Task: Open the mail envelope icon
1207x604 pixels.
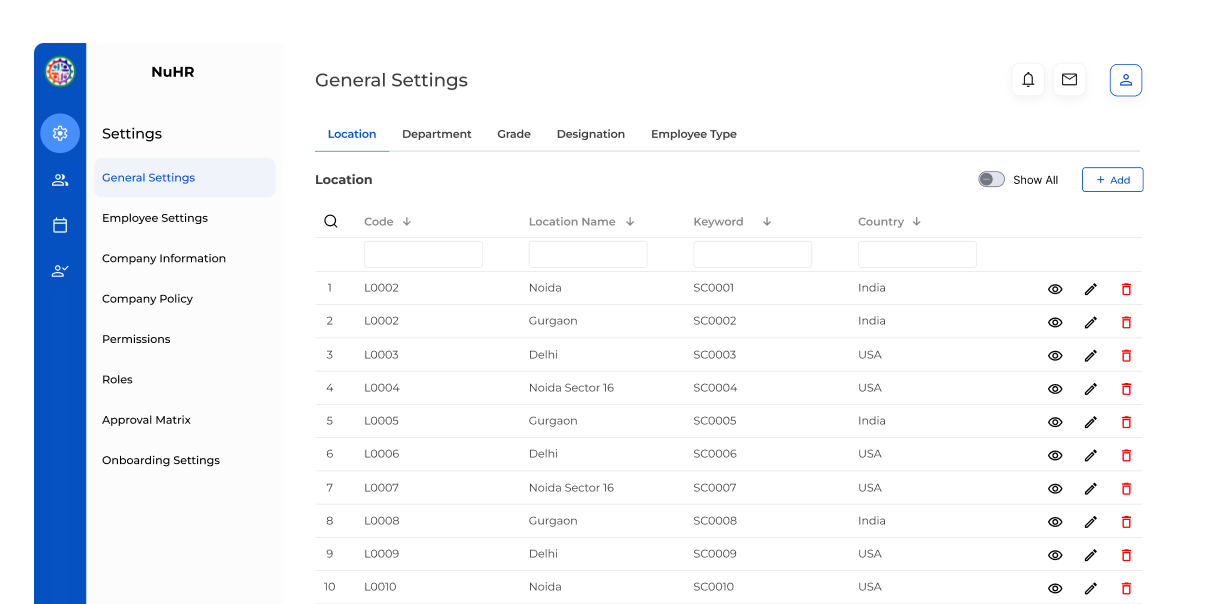Action: pyautogui.click(x=1069, y=80)
